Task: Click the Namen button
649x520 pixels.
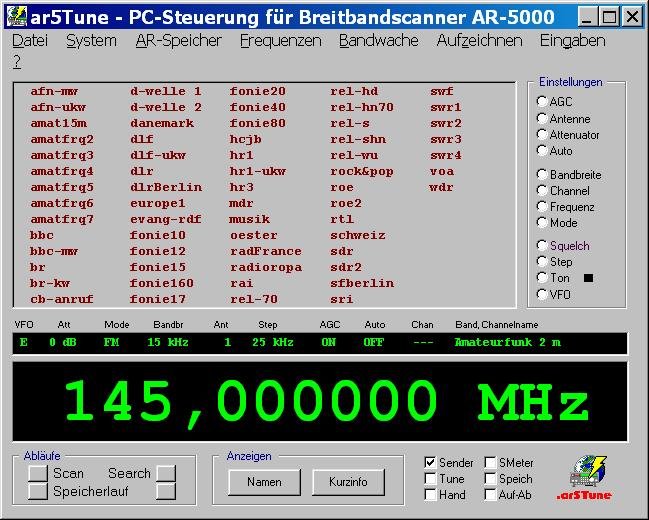Action: pos(263,482)
